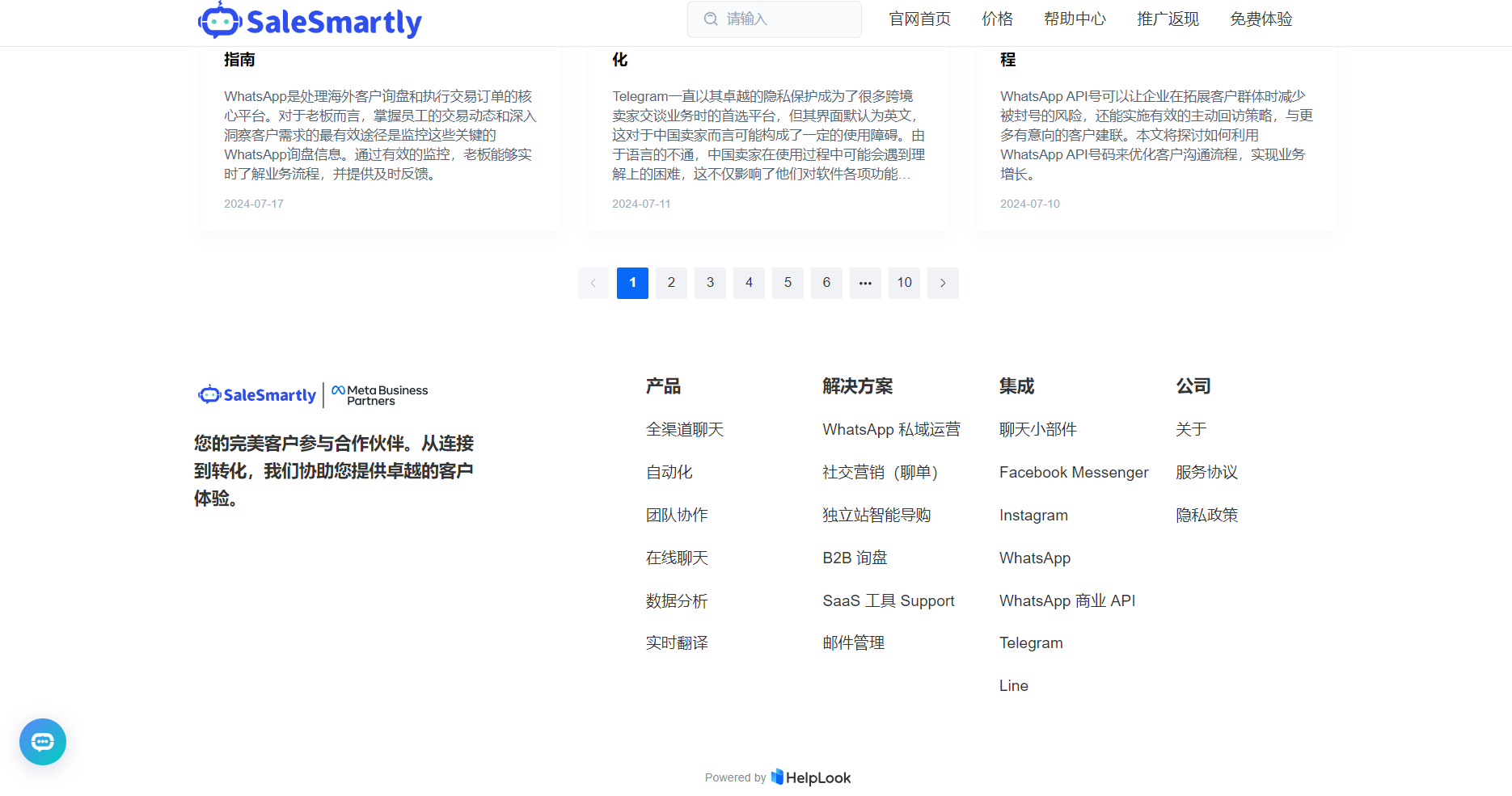Viewport: 1512px width, 796px height.
Task: Click the Powered by text
Action: [x=735, y=777]
